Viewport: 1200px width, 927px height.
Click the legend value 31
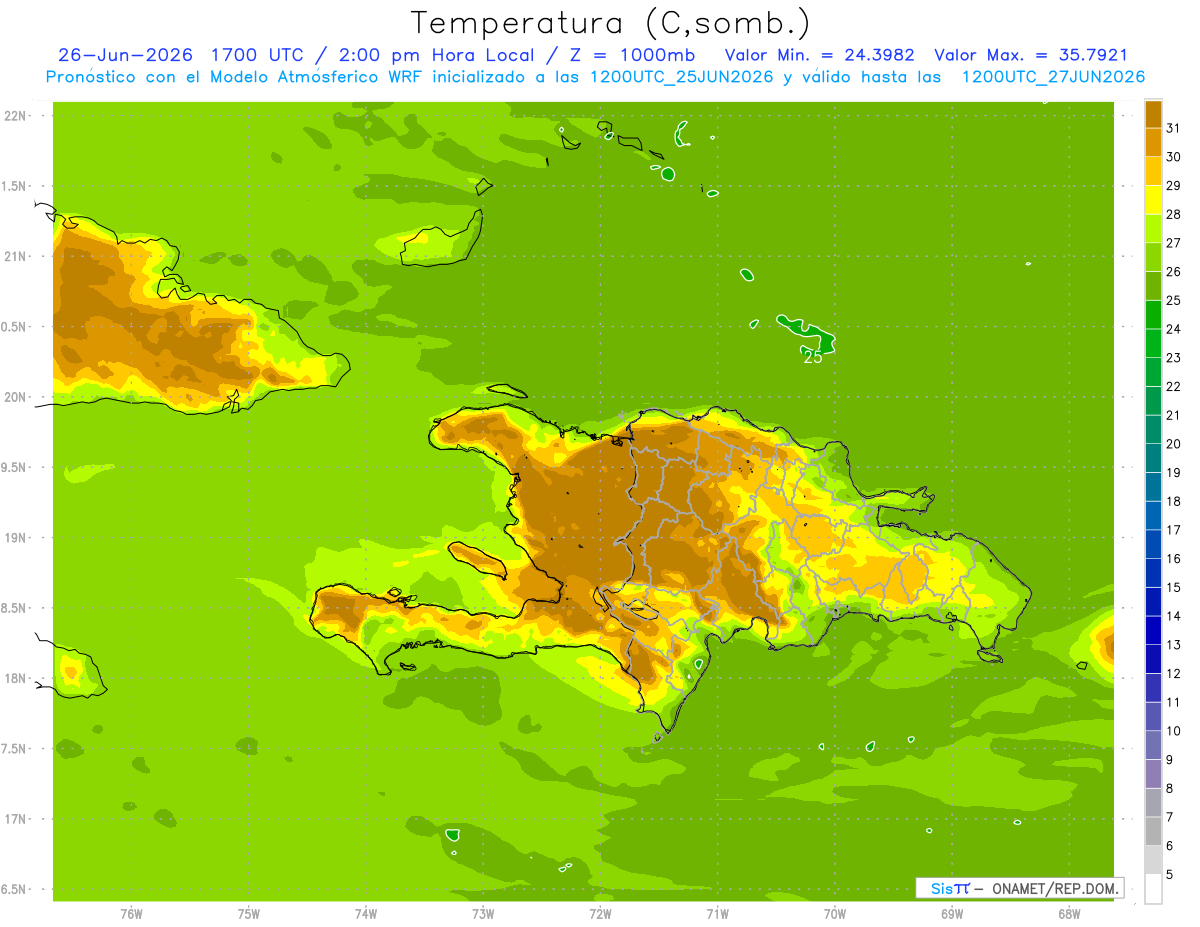(1174, 127)
